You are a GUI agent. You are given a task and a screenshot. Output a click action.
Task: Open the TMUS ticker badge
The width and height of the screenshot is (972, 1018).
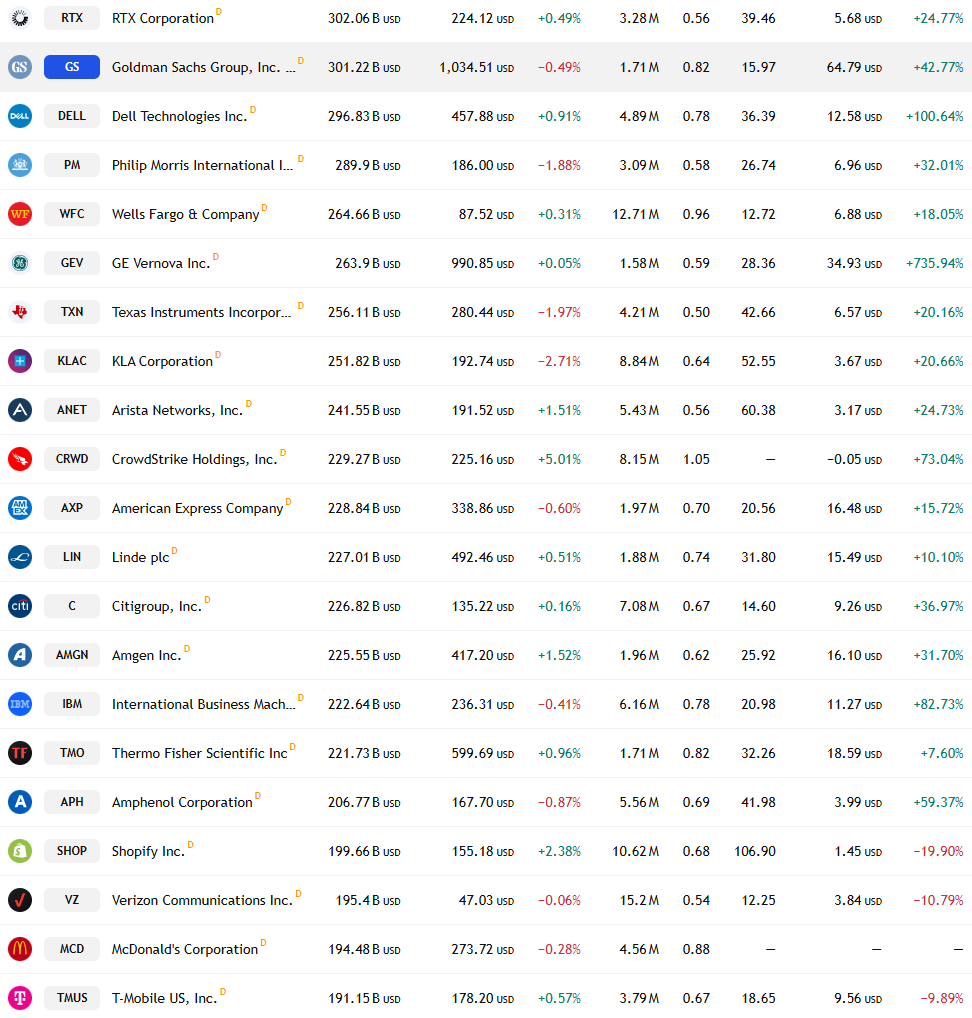[72, 998]
